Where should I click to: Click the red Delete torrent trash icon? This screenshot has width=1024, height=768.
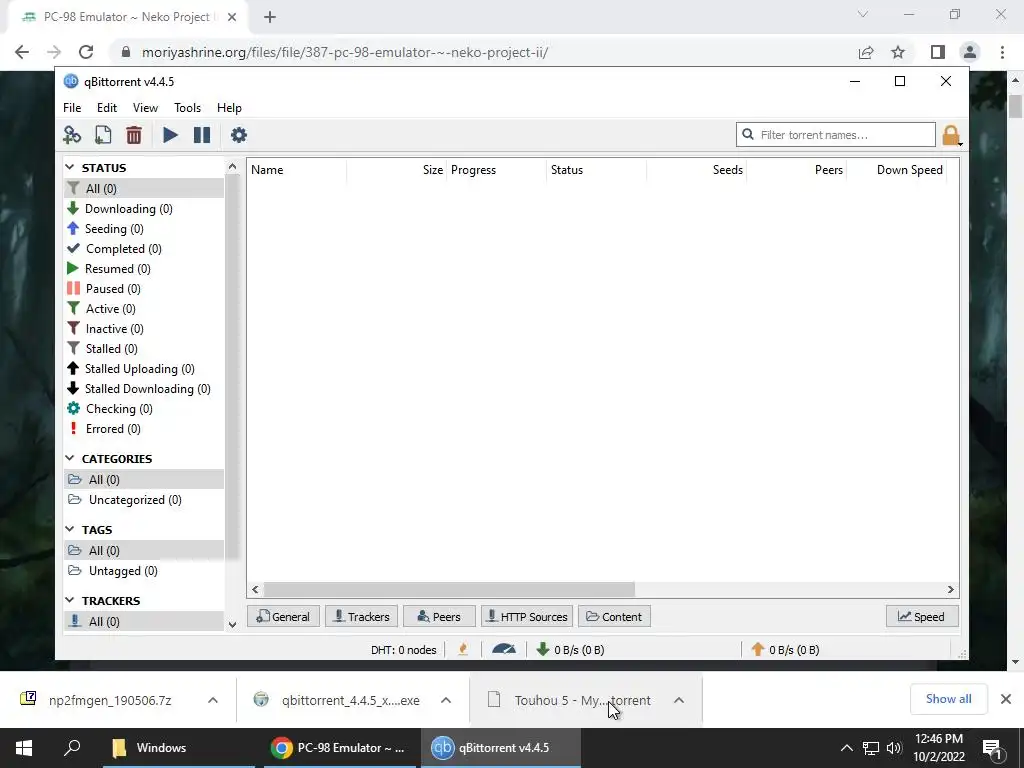(x=134, y=135)
